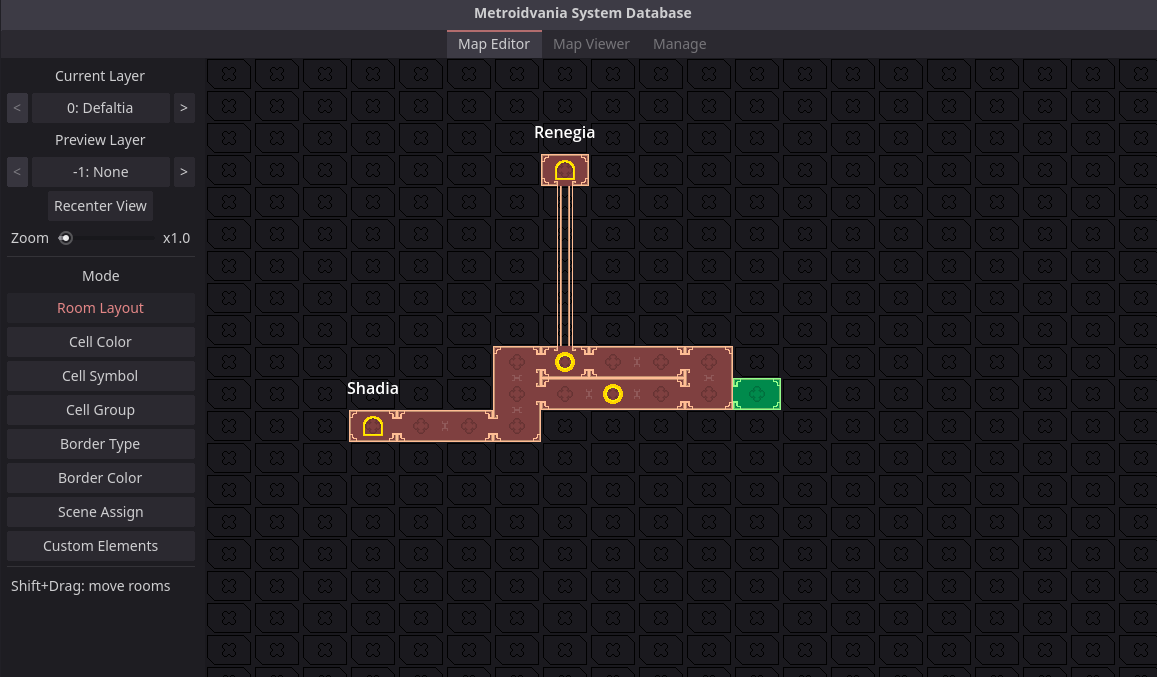
Task: Click the Zoom slider handle
Action: pyautogui.click(x=66, y=238)
